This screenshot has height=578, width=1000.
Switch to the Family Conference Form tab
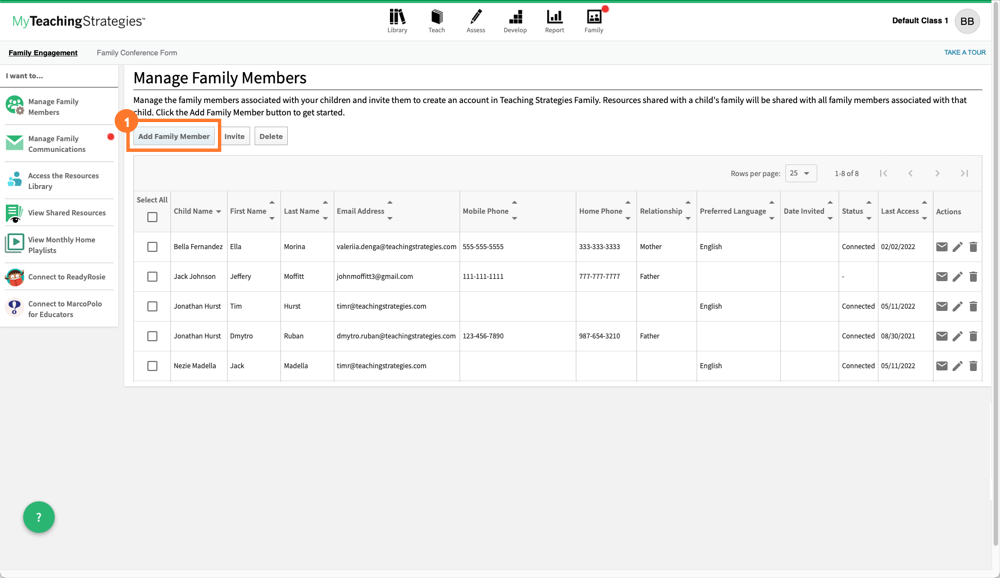pos(137,52)
